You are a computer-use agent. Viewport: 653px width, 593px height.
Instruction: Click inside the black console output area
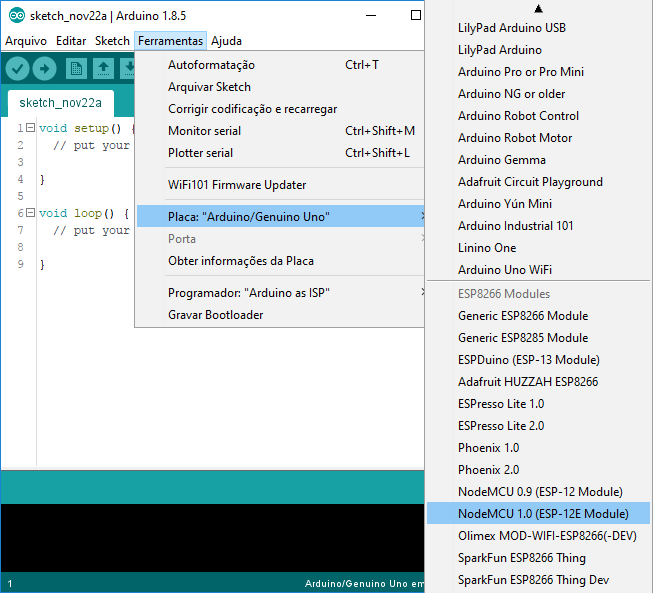(212, 537)
